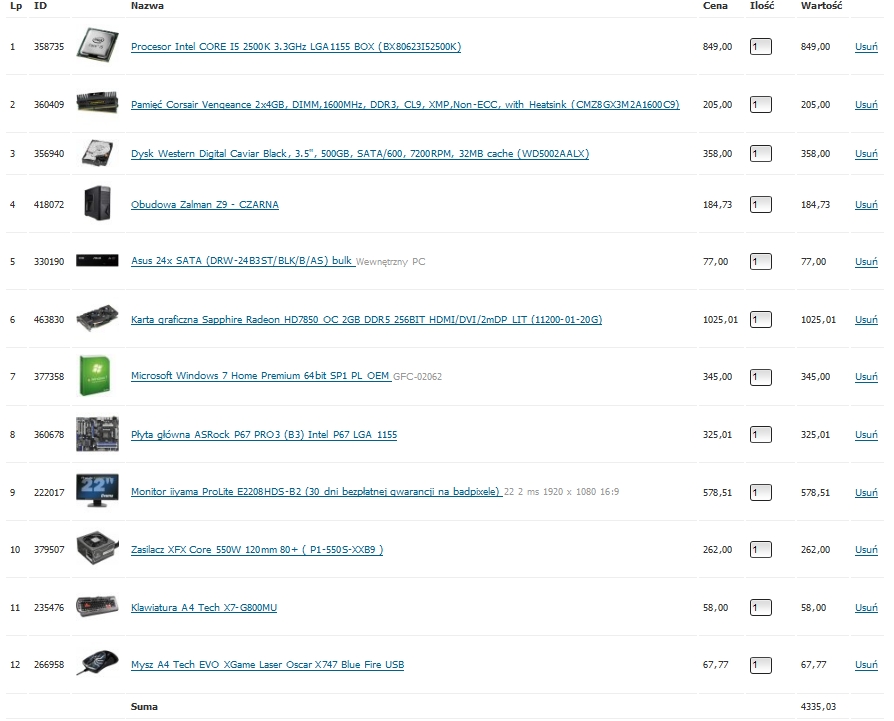
Task: Click the GFC-02062 product code text
Action: pyautogui.click(x=417, y=377)
